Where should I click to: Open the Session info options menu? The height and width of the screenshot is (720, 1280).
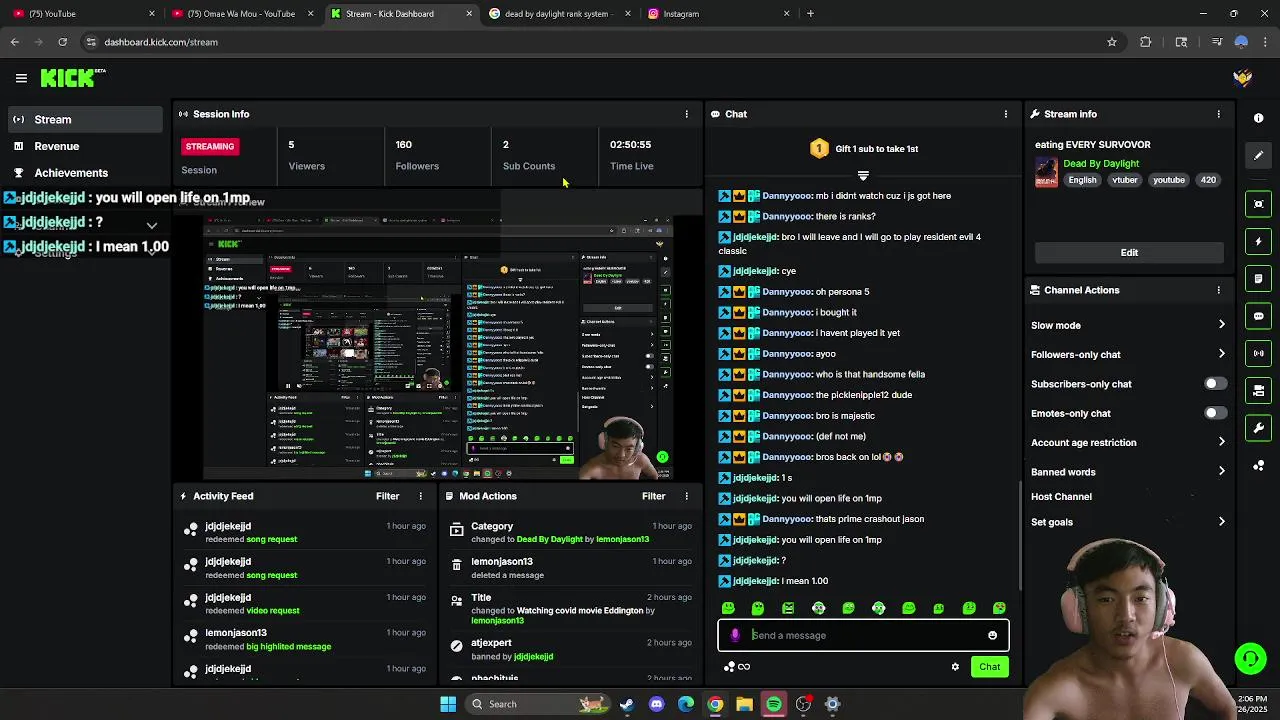[x=686, y=114]
